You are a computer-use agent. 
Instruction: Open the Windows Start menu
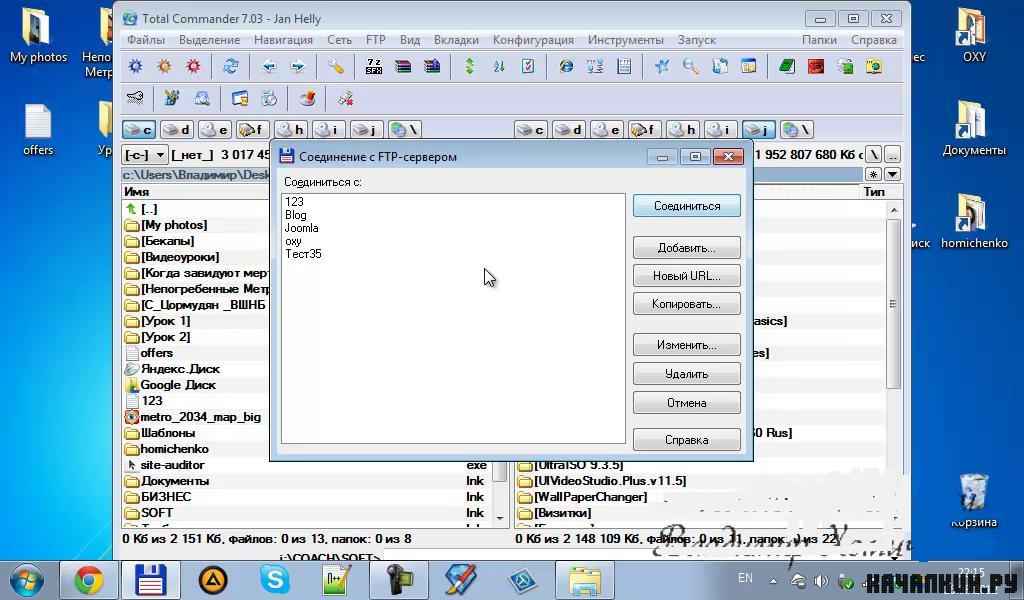point(26,580)
